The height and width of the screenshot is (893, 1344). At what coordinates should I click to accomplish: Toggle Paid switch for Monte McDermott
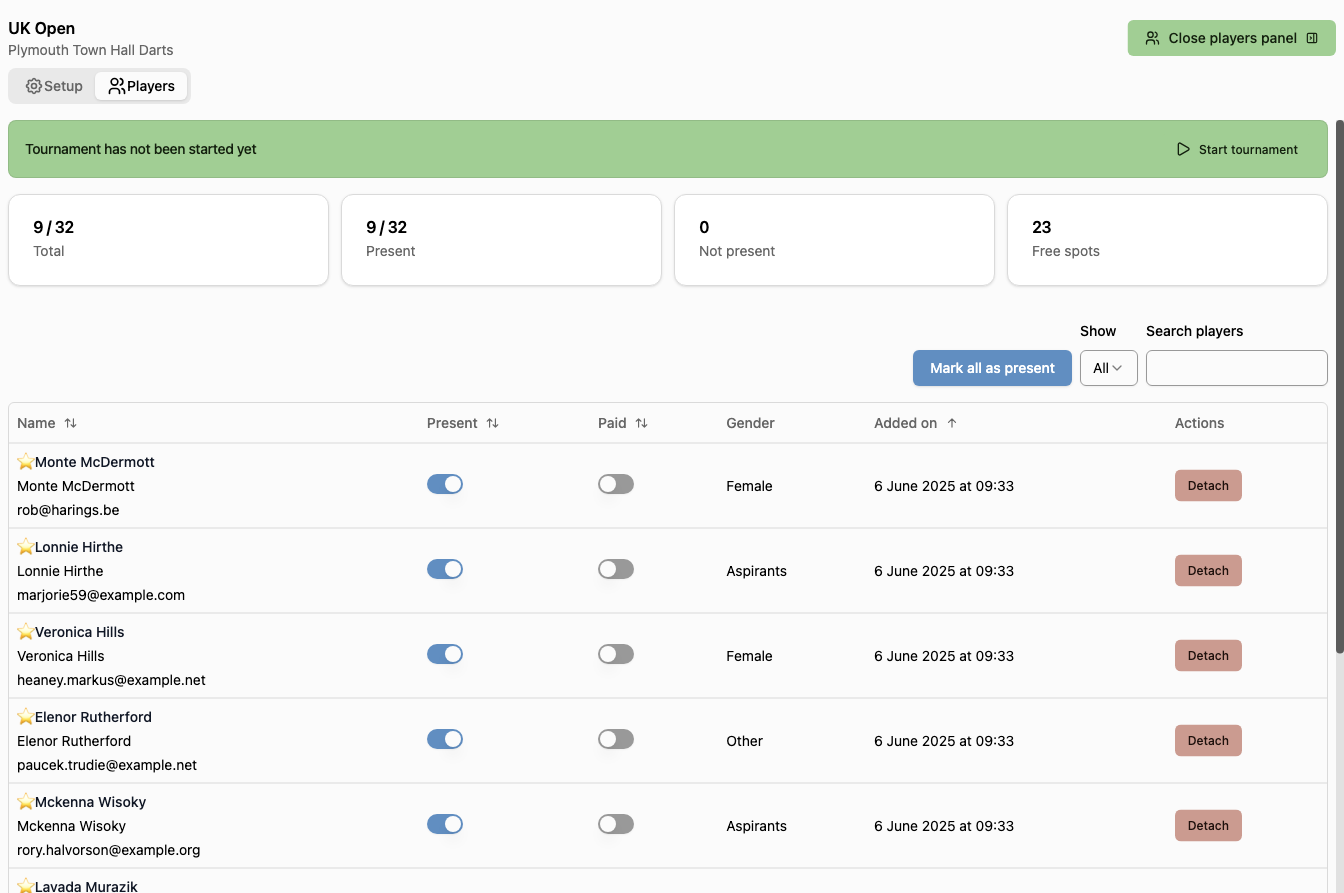(x=616, y=484)
